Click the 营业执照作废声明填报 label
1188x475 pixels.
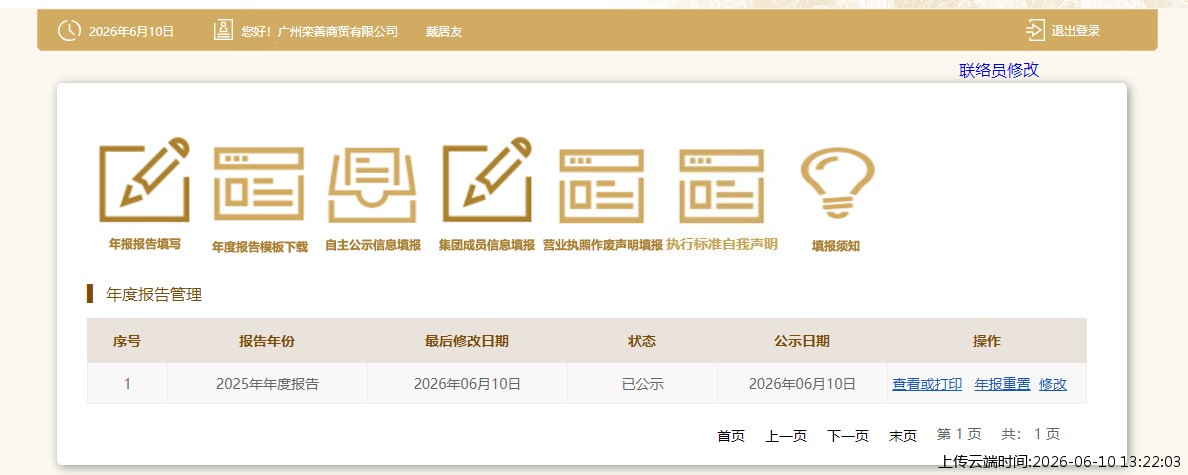click(603, 245)
